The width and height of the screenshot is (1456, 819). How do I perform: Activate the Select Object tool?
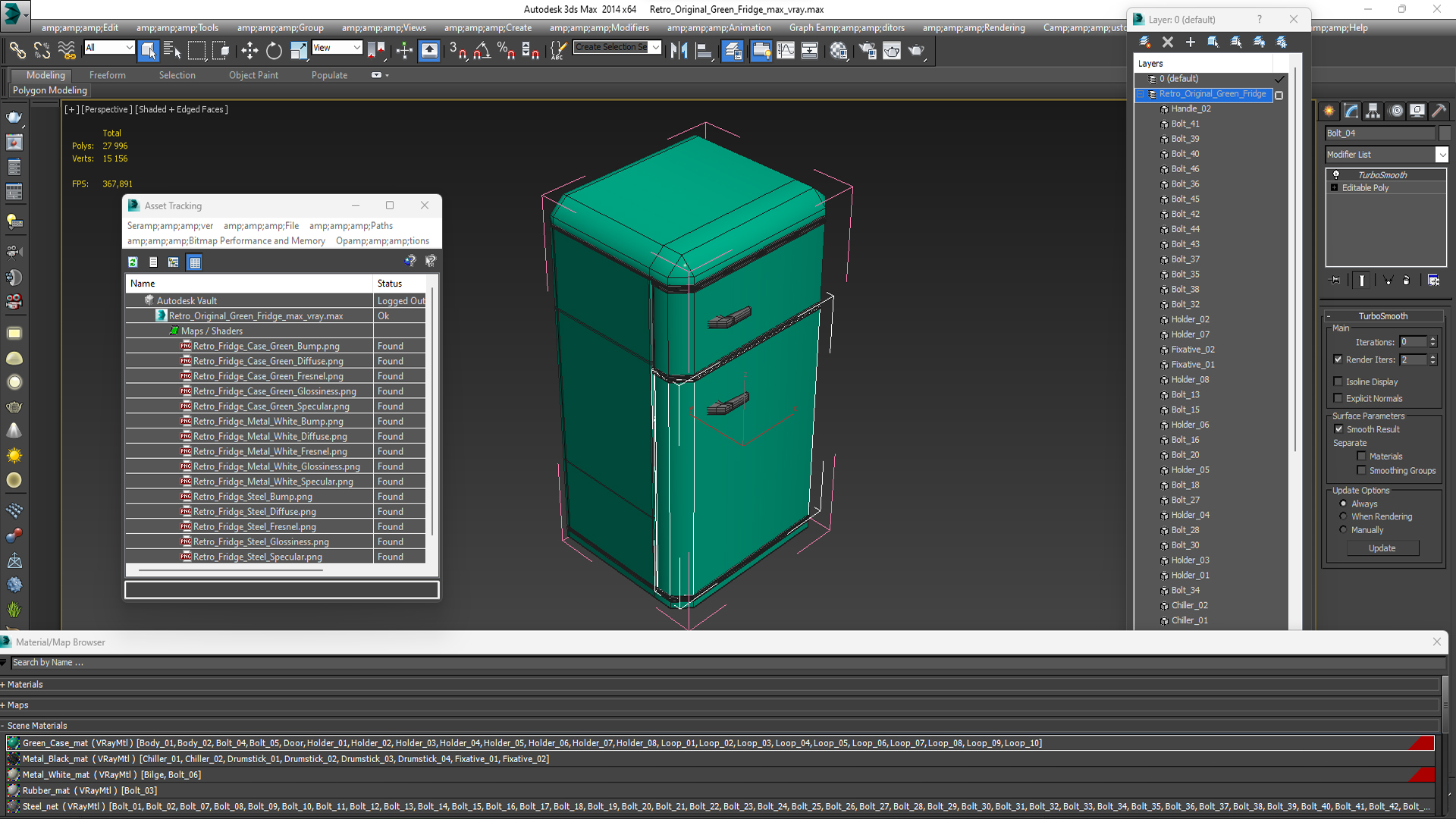point(148,51)
